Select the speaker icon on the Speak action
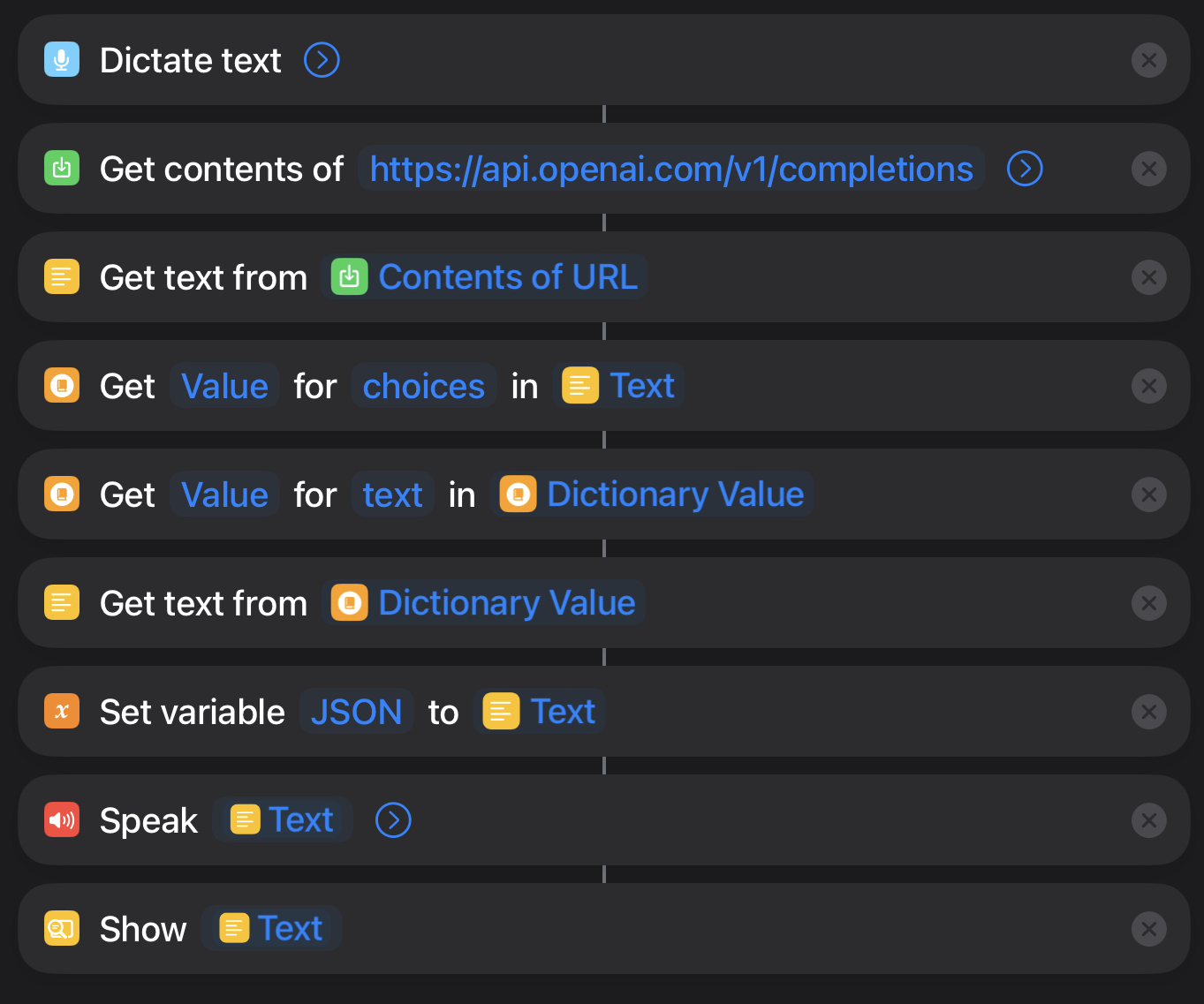Screen dimensions: 1204x1004 (61, 820)
